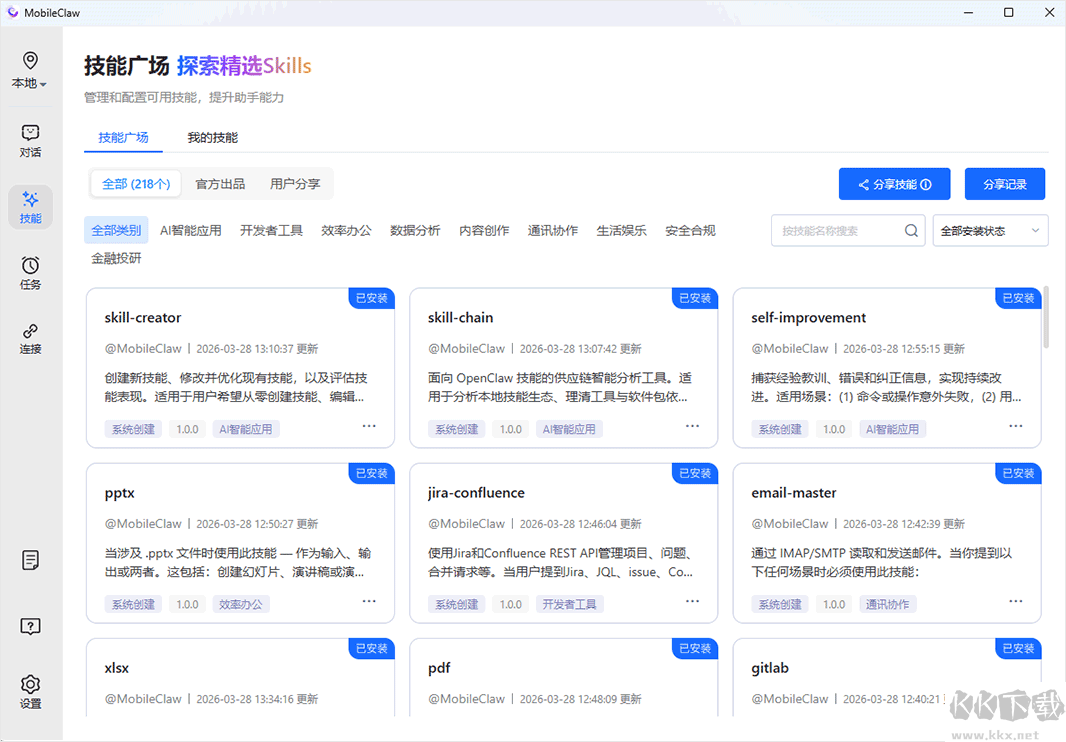Viewport: 1066px width, 742px height.
Task: Open the 连接 link icon
Action: tap(30, 339)
